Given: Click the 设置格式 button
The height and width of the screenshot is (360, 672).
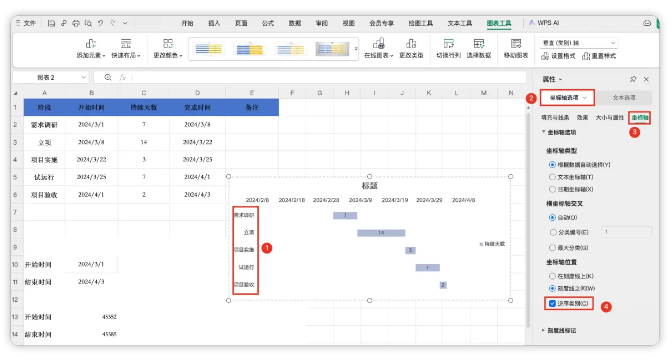Looking at the screenshot, I should [x=558, y=56].
